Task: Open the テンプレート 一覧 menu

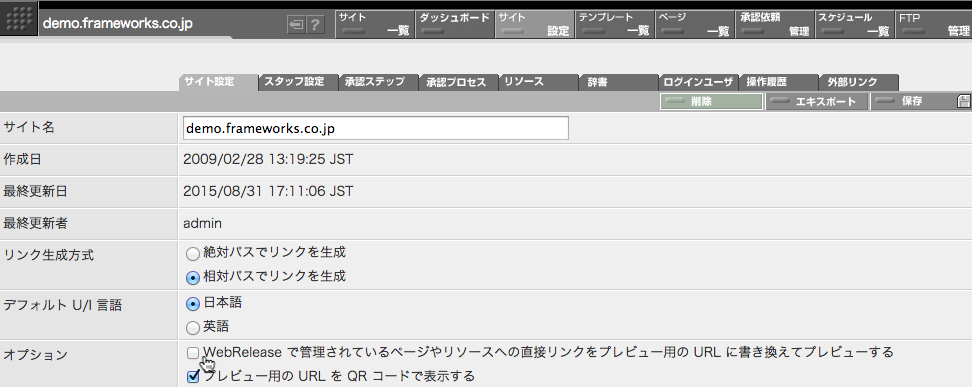Action: [x=615, y=25]
